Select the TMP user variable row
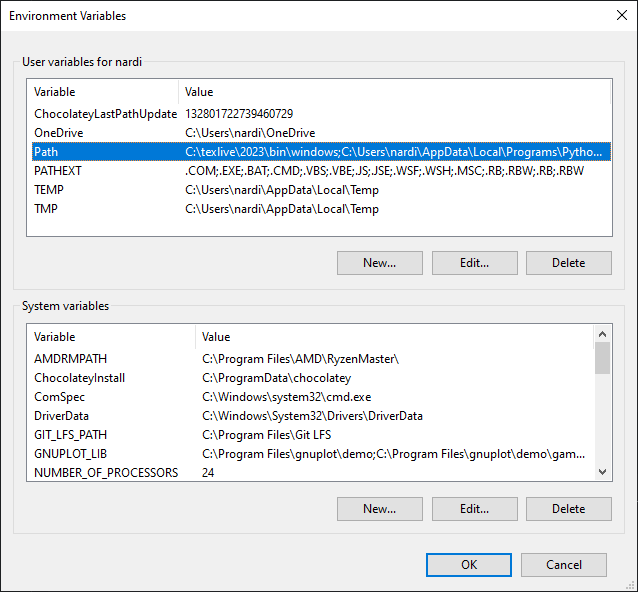This screenshot has width=638, height=592. 321,209
